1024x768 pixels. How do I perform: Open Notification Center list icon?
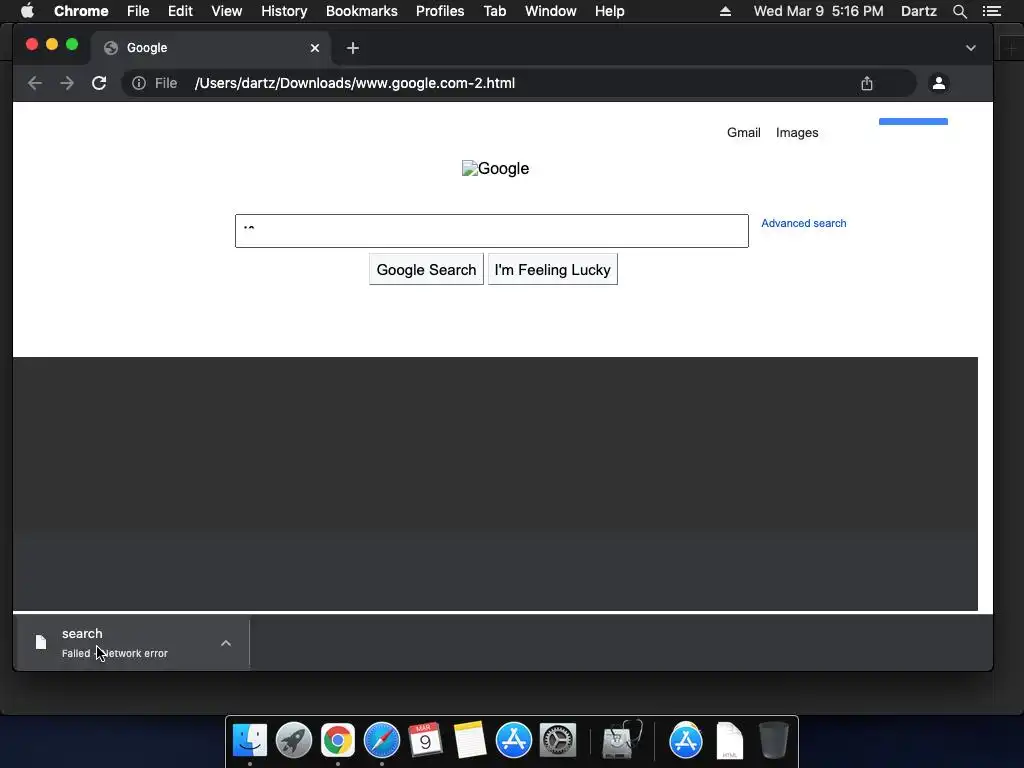point(992,11)
